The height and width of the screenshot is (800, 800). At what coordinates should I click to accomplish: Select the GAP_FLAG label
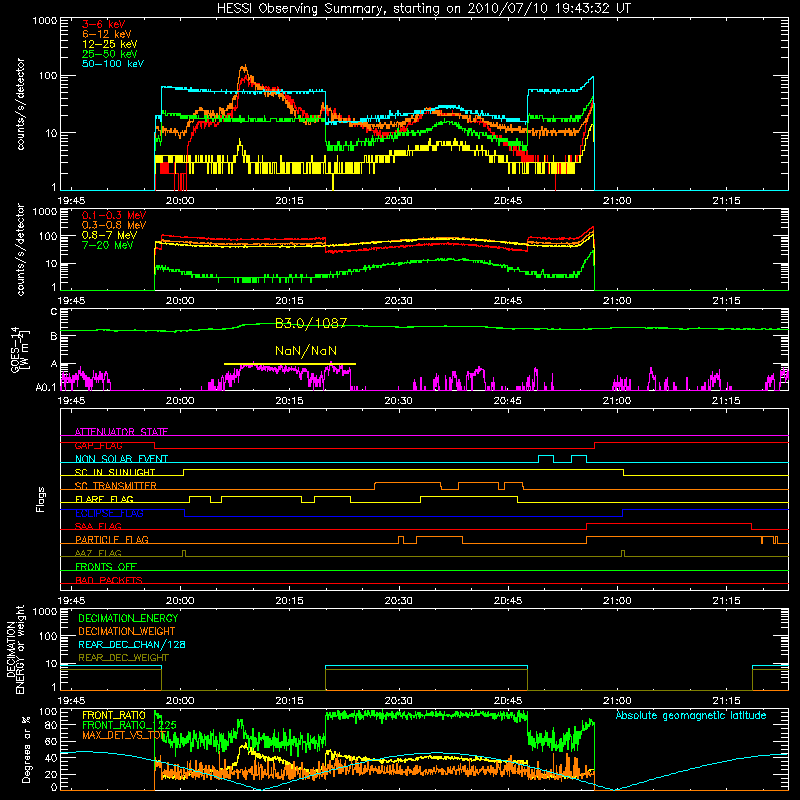click(98, 445)
